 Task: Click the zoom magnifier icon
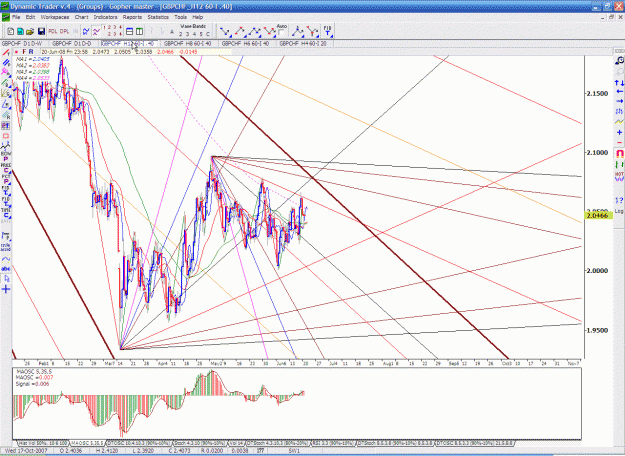coord(619,61)
